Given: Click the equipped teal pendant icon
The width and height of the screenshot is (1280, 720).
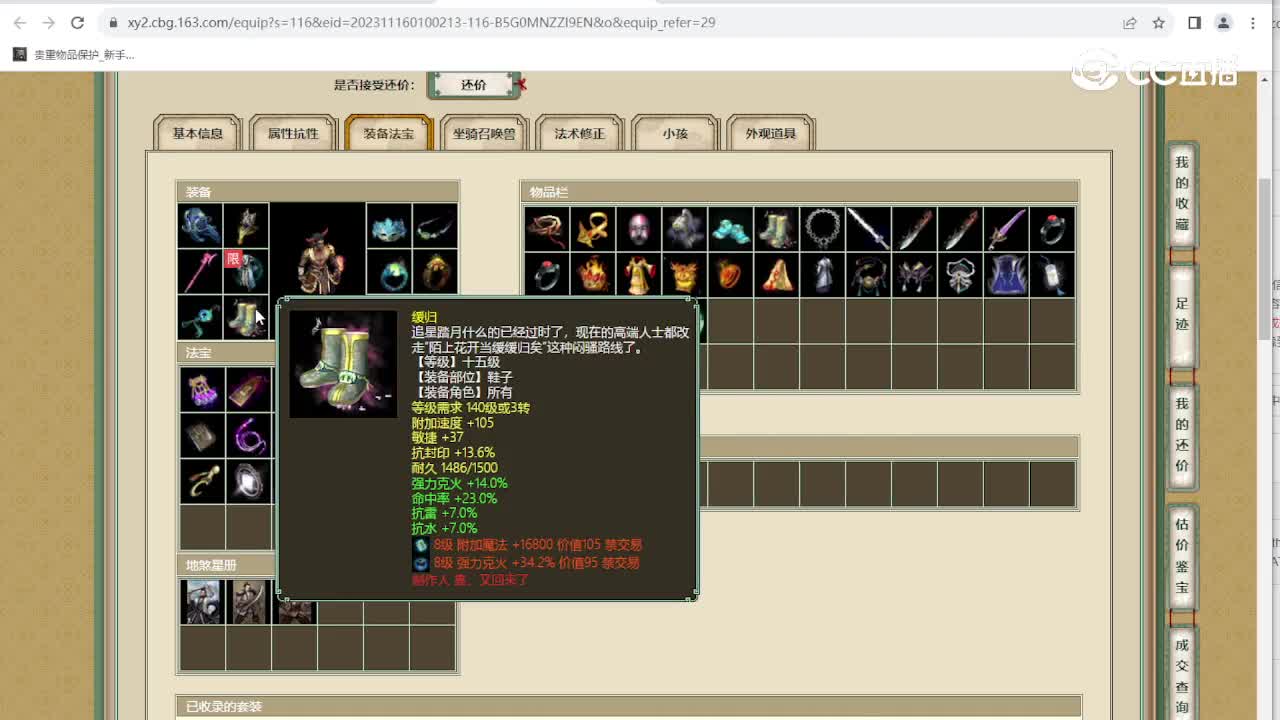Looking at the screenshot, I should point(201,318).
